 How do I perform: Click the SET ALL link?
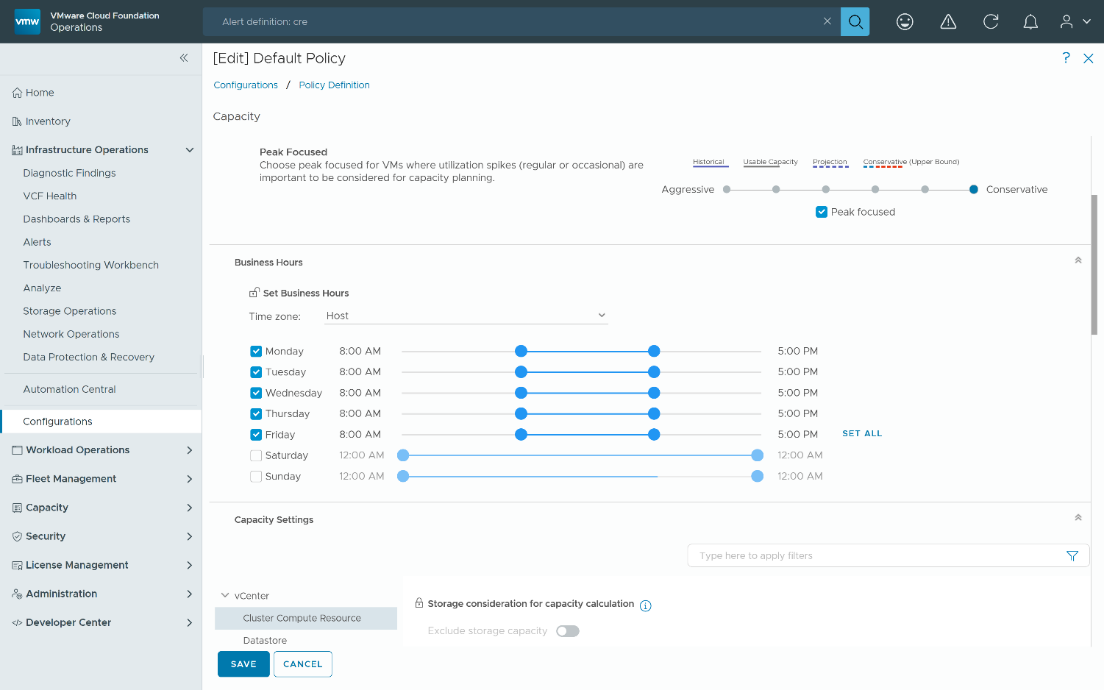click(862, 434)
